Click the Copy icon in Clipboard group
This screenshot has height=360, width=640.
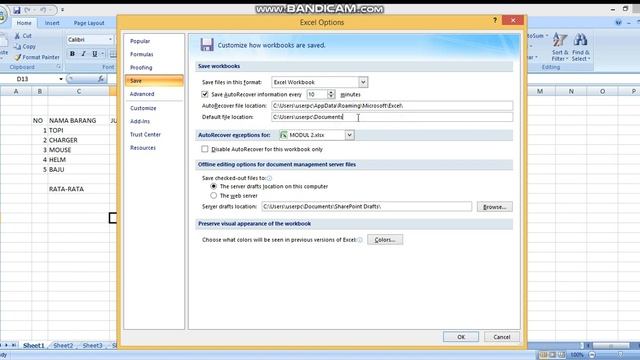(17, 47)
